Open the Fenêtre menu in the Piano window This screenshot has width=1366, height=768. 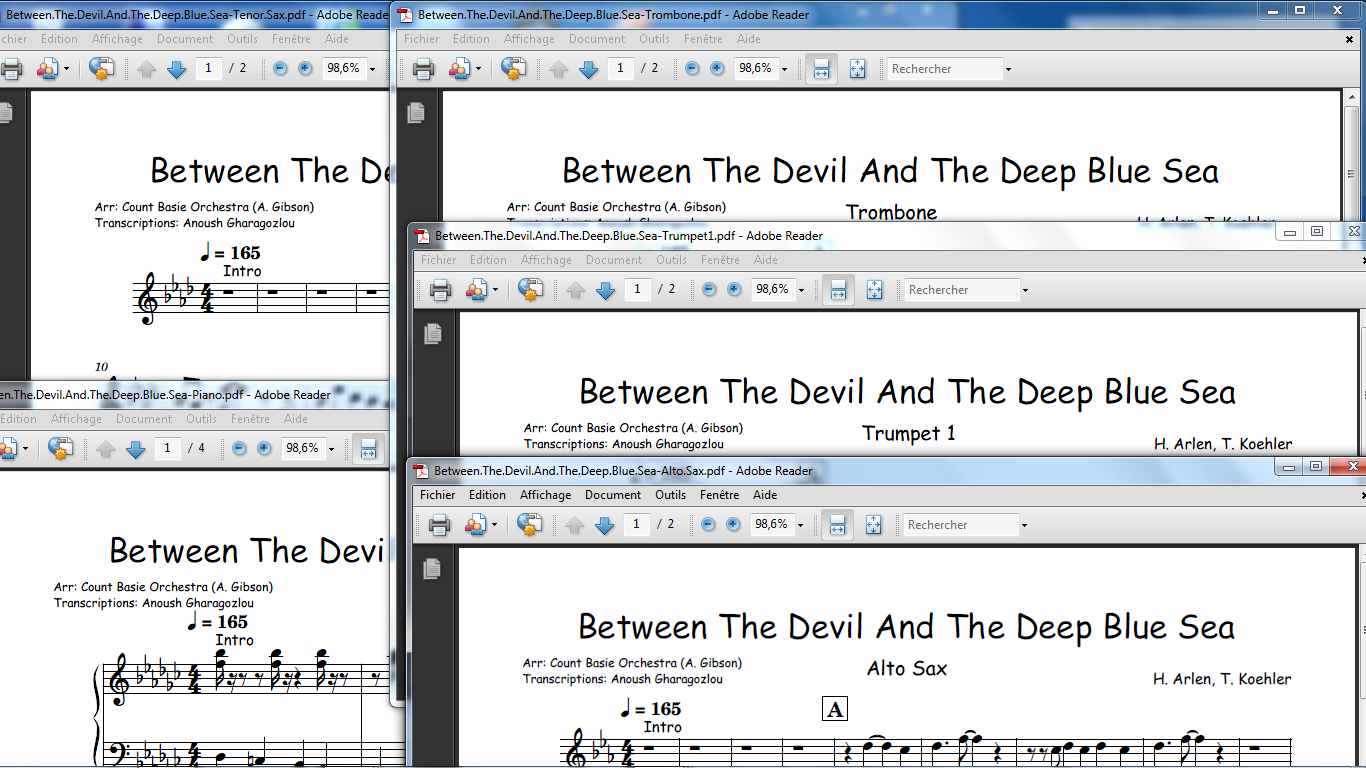(250, 419)
